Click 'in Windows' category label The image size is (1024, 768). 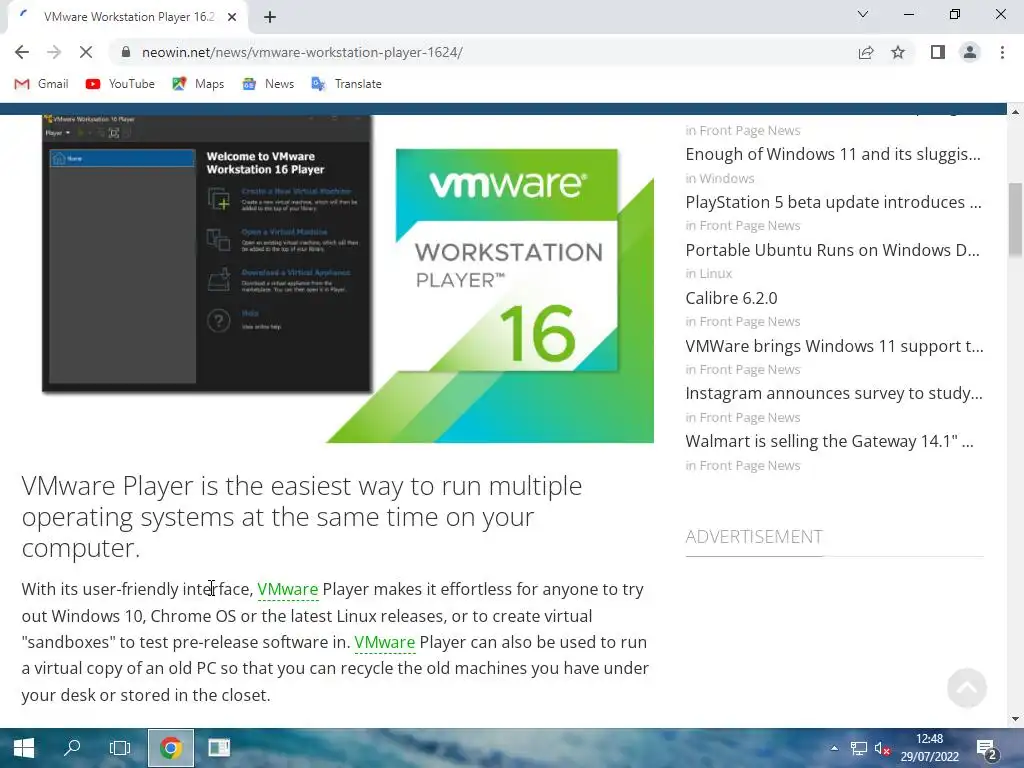720,178
